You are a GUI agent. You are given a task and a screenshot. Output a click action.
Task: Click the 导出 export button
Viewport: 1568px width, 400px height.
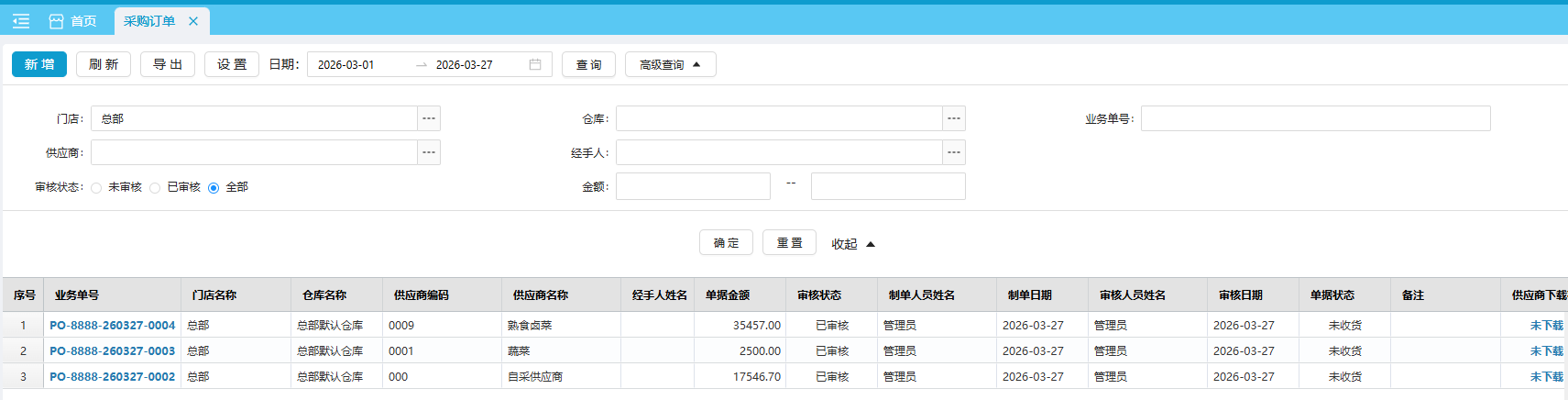point(168,64)
